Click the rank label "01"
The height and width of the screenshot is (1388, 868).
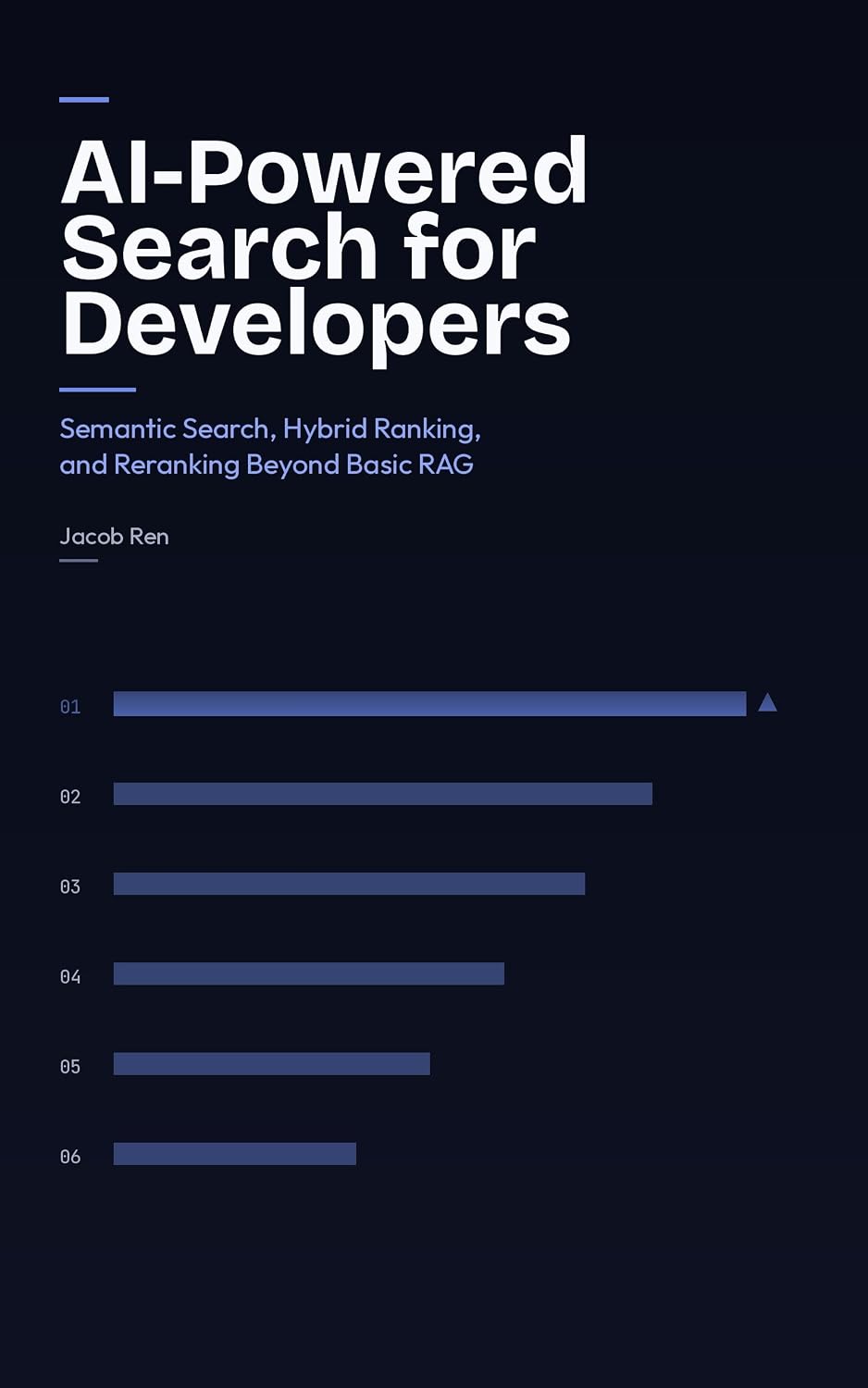(x=70, y=707)
